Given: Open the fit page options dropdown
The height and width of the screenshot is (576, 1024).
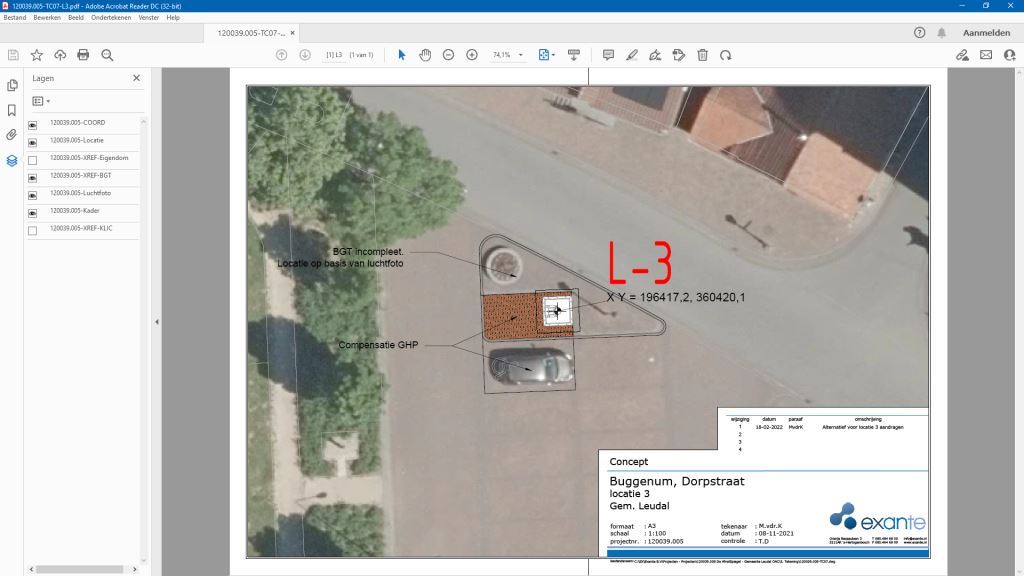Looking at the screenshot, I should coord(546,55).
